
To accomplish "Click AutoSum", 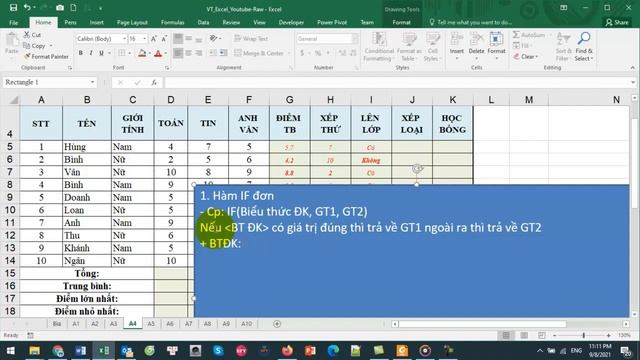I will coord(529,35).
